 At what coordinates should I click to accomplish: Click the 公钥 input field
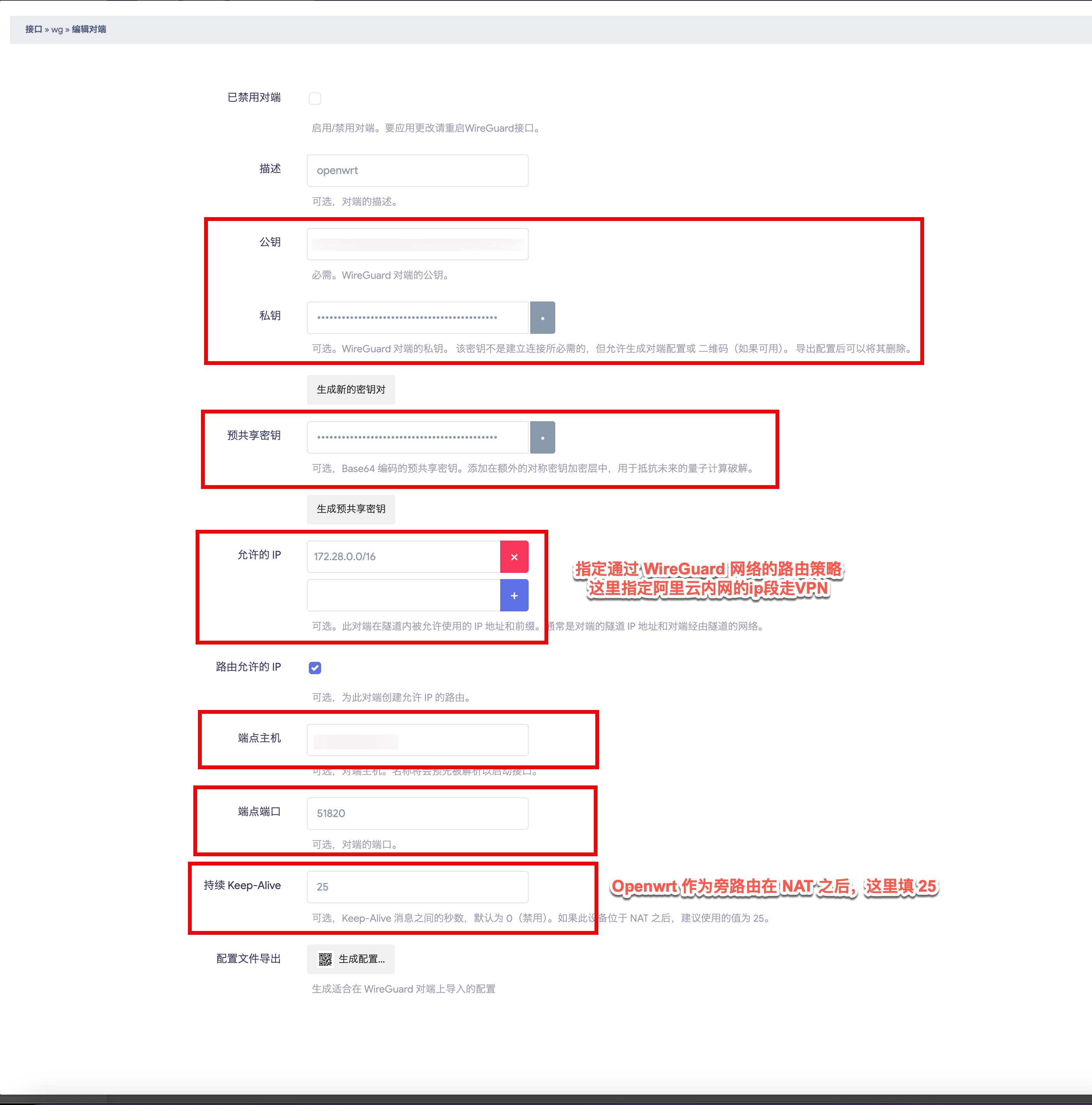click(x=417, y=244)
